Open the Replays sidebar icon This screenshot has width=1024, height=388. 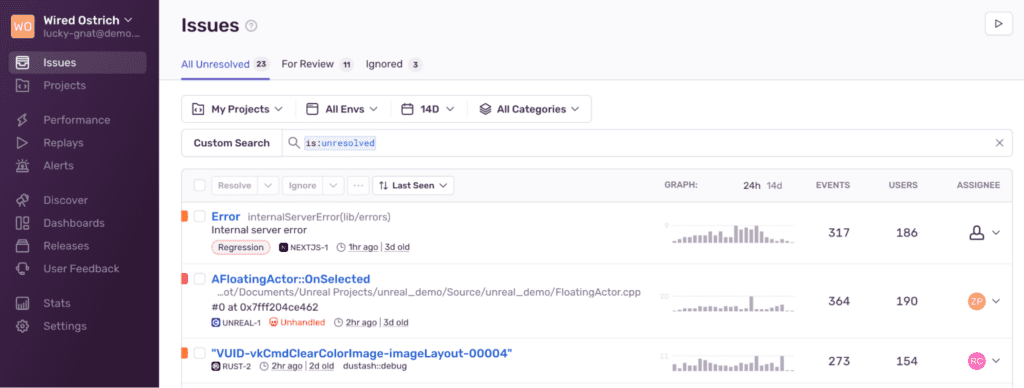(x=22, y=142)
